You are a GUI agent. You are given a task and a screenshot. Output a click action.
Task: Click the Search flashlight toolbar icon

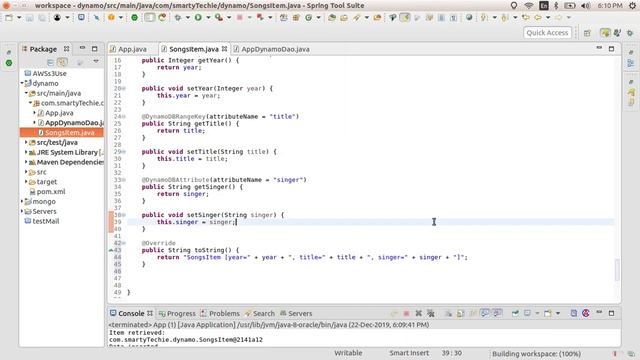click(x=356, y=18)
